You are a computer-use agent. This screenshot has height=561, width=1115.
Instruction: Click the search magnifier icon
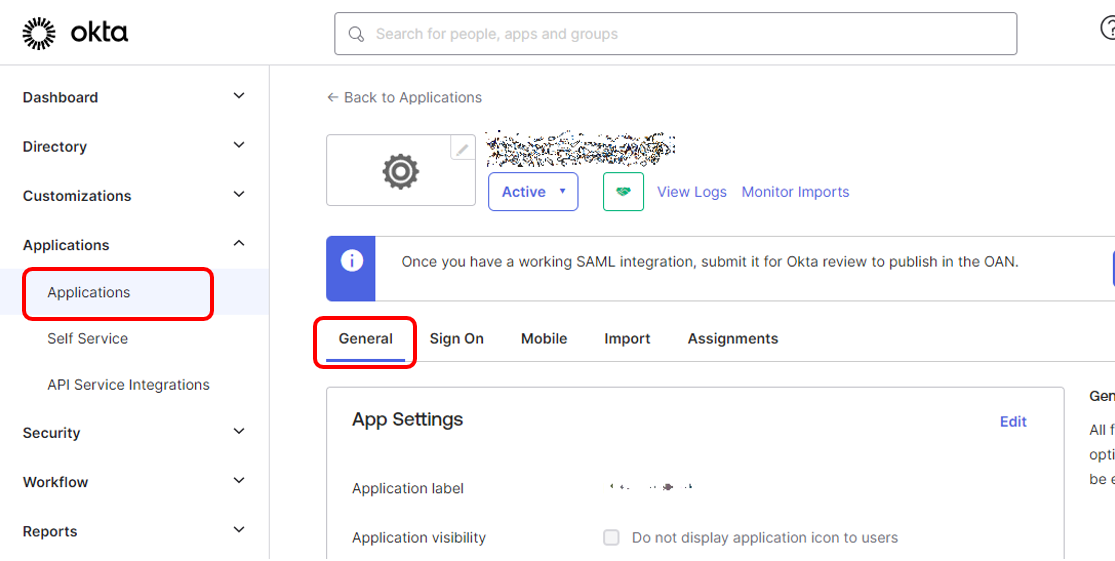click(356, 34)
